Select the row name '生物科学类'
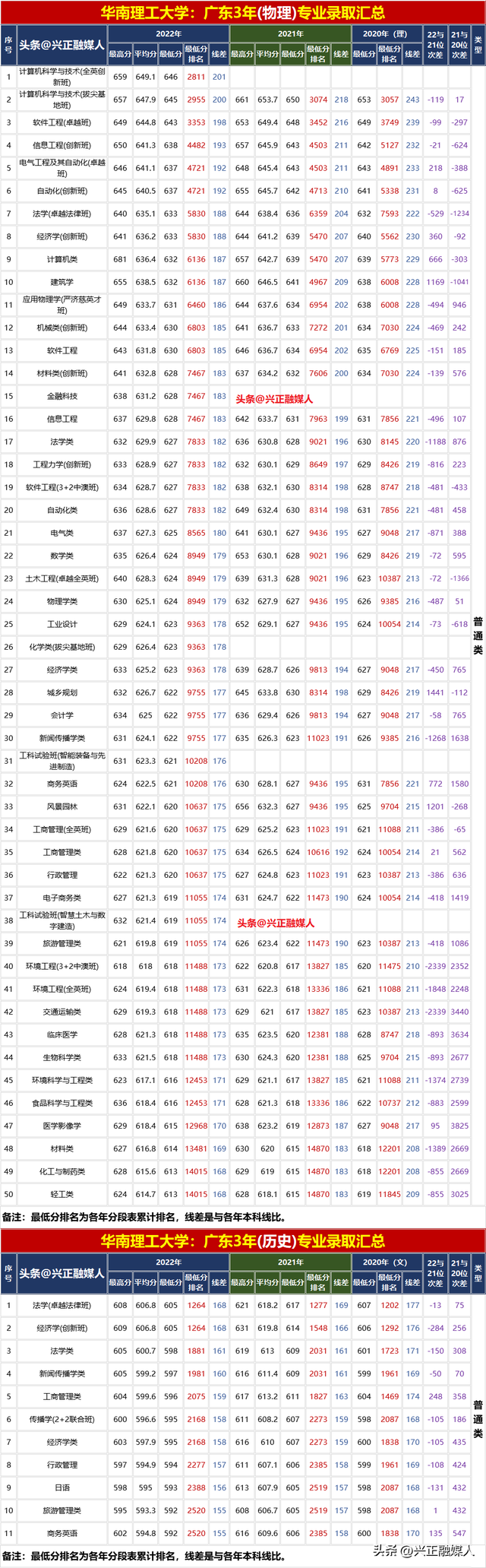The height and width of the screenshot is (1568, 486). coord(62,1057)
